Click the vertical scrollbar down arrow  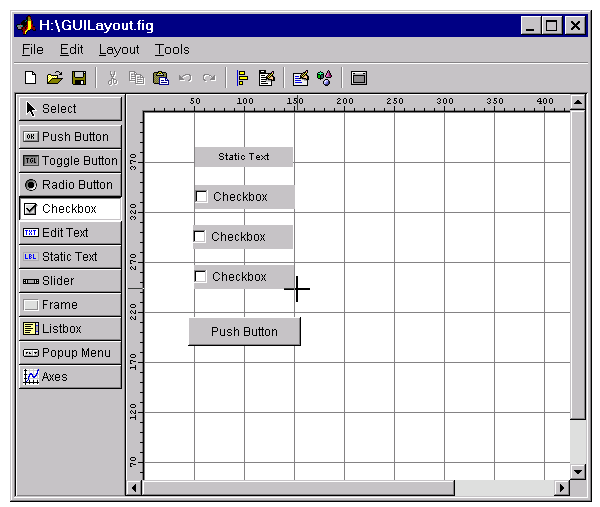pos(578,472)
